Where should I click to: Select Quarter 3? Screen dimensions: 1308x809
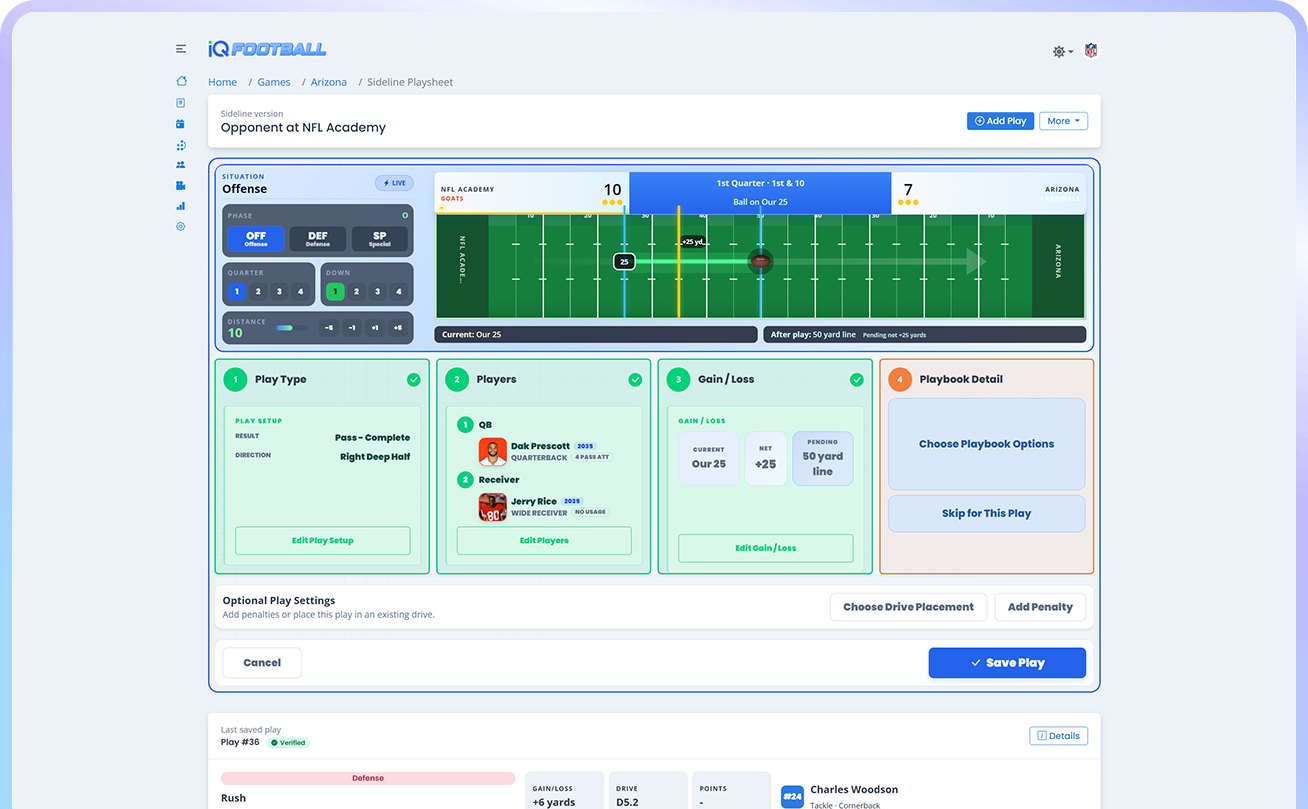279,292
